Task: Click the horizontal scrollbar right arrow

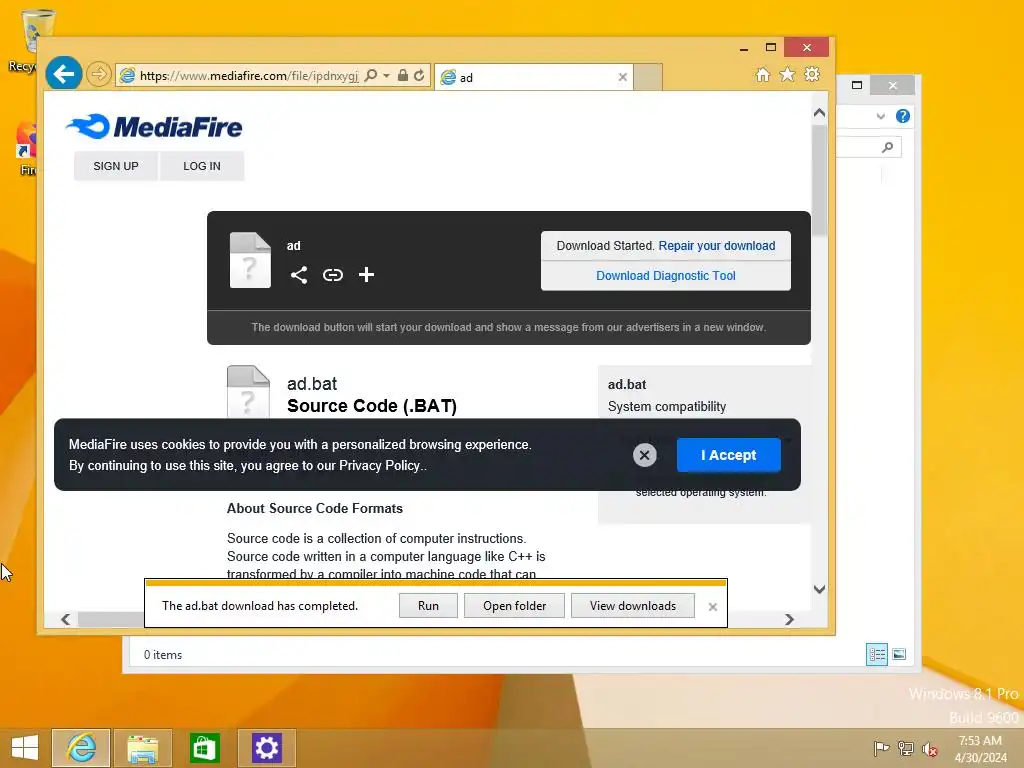Action: coord(789,619)
